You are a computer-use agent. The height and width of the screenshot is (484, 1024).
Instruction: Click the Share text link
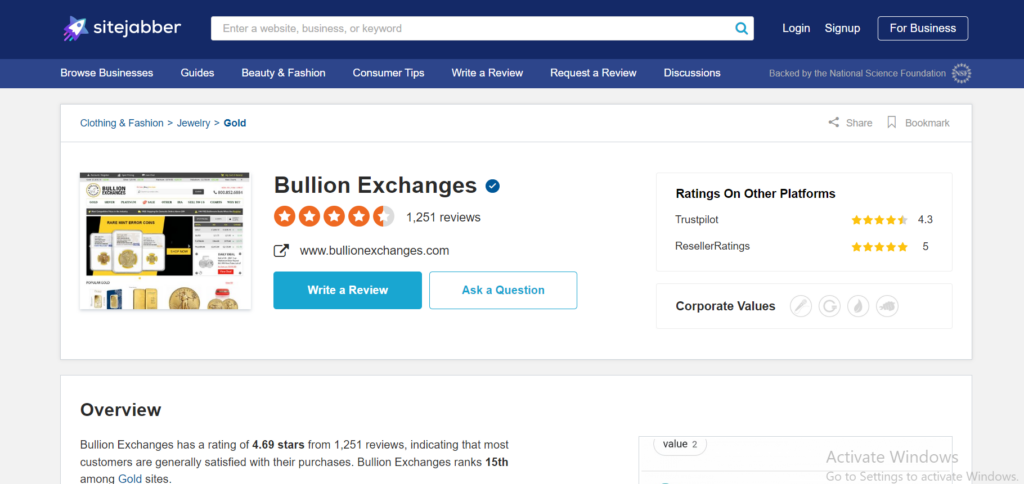coord(859,123)
